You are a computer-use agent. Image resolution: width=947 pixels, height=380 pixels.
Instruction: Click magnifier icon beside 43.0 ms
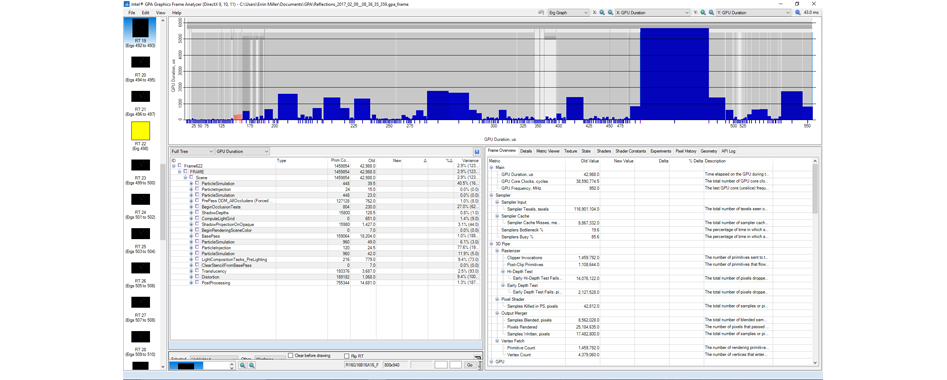point(799,12)
